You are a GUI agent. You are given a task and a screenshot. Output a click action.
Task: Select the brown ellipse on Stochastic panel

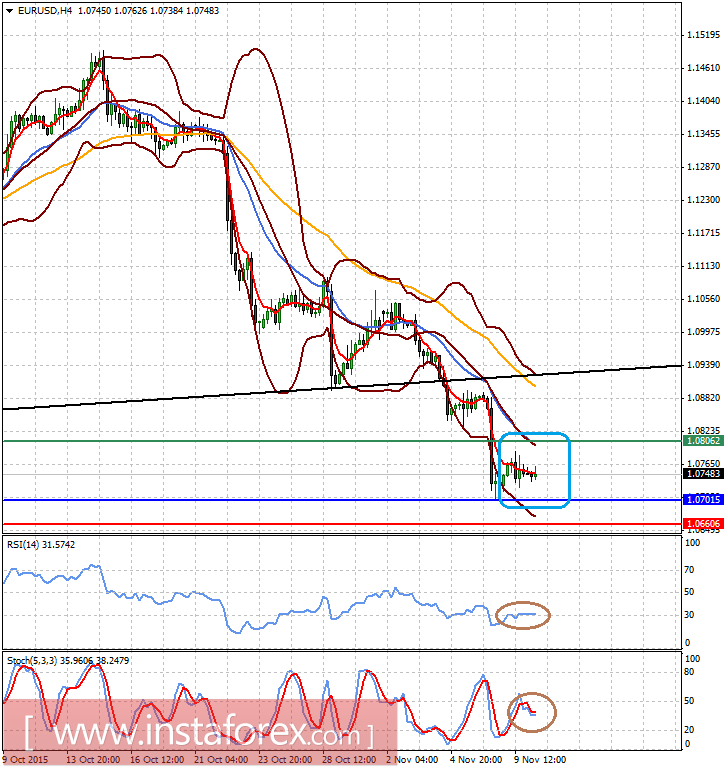pos(532,712)
